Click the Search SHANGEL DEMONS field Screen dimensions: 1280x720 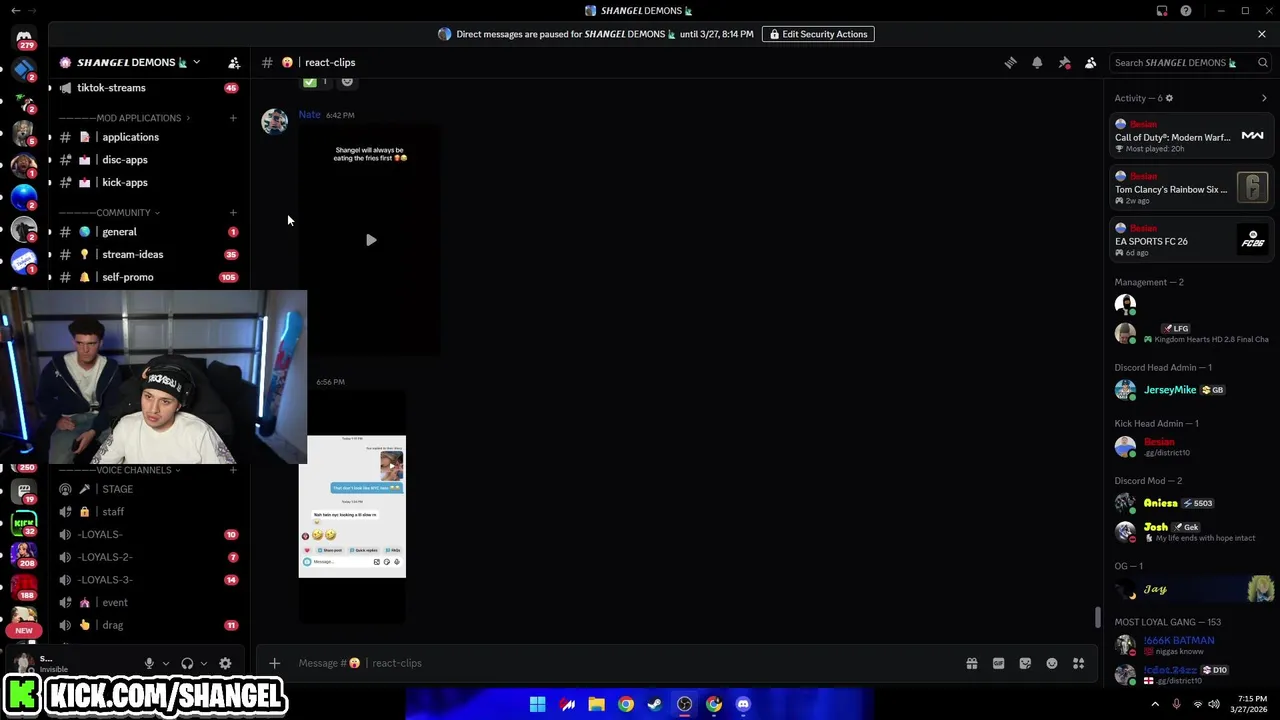click(1190, 62)
